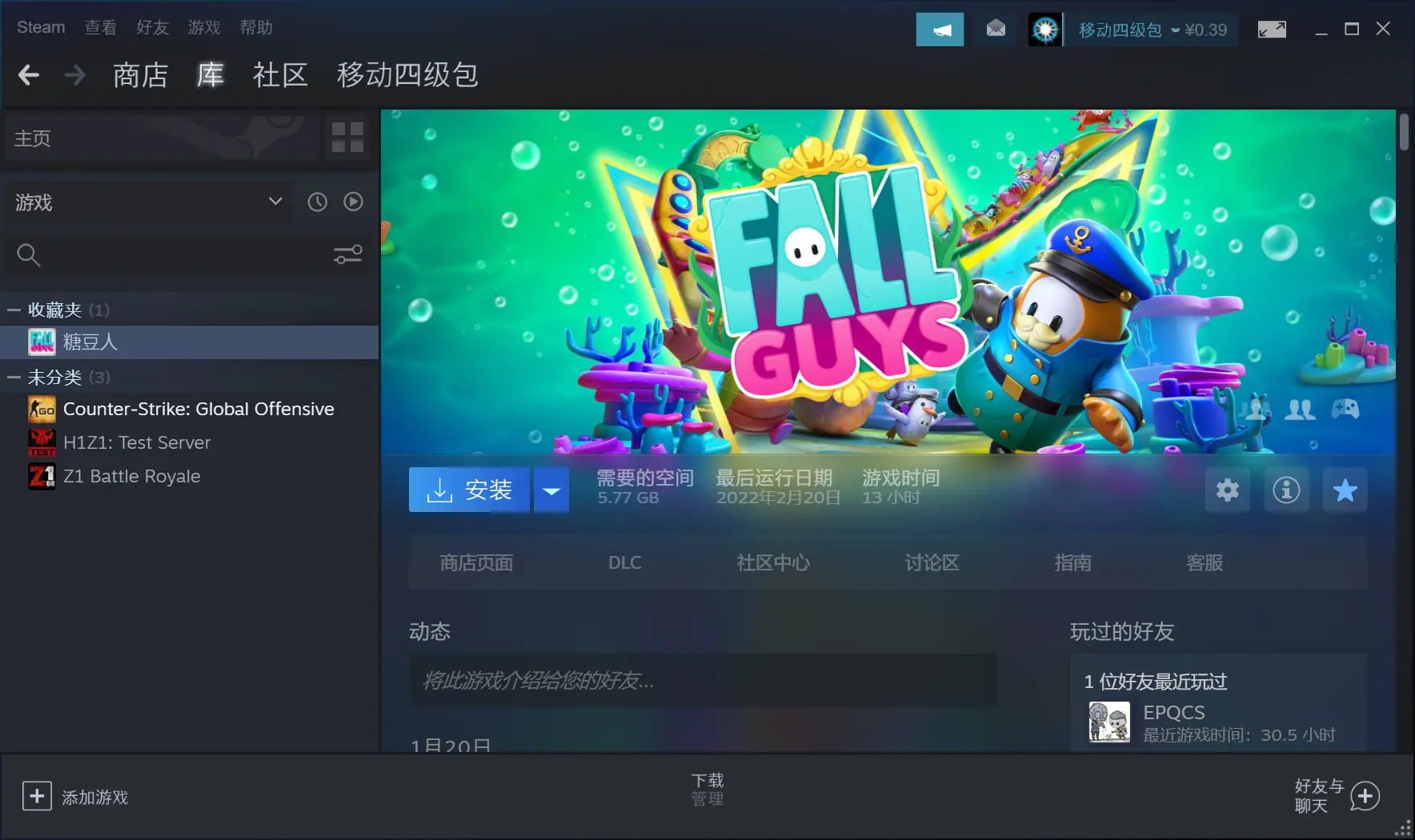Screen dimensions: 1415x840
Task: Click the Z1 Battle Royale icon
Action: click(x=42, y=476)
